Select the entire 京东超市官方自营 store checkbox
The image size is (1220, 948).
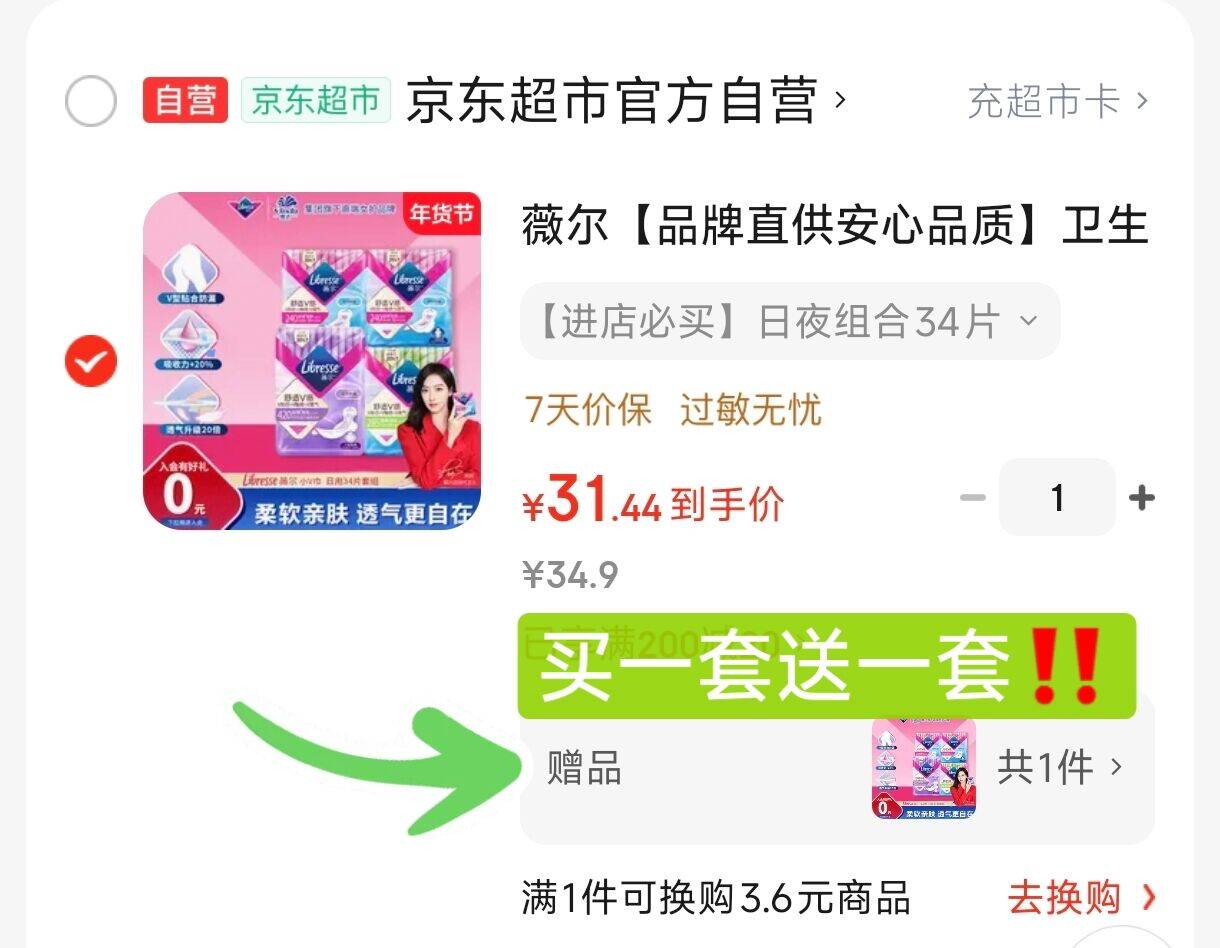click(91, 101)
